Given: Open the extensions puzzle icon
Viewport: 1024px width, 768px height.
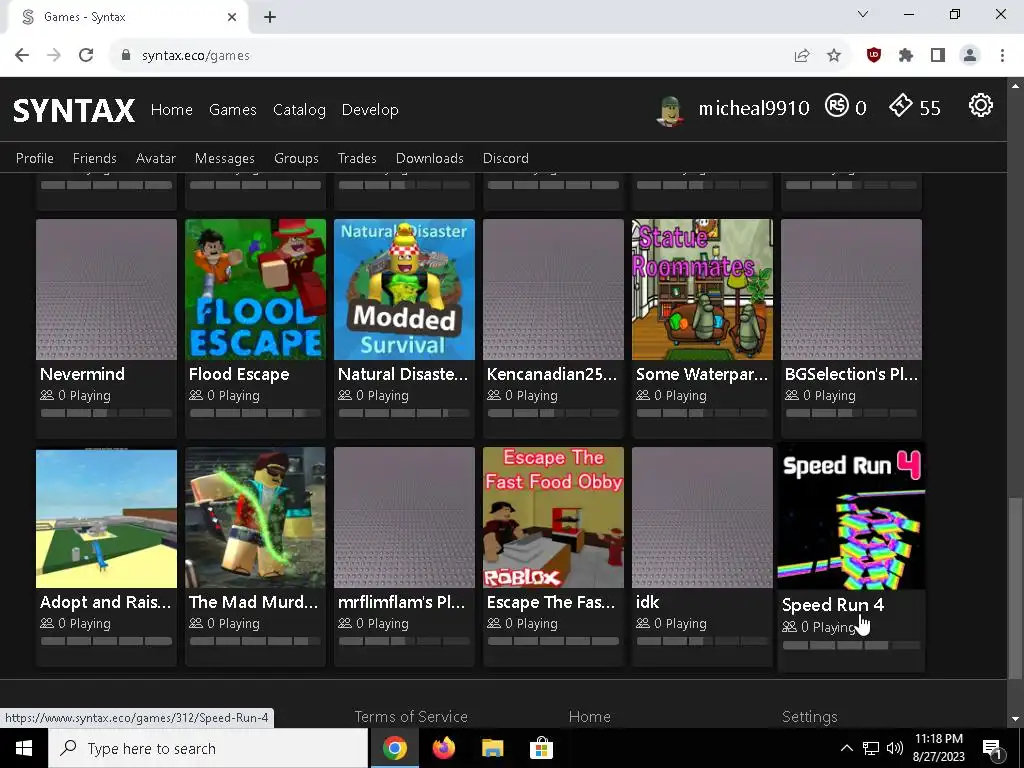Looking at the screenshot, I should pos(906,56).
